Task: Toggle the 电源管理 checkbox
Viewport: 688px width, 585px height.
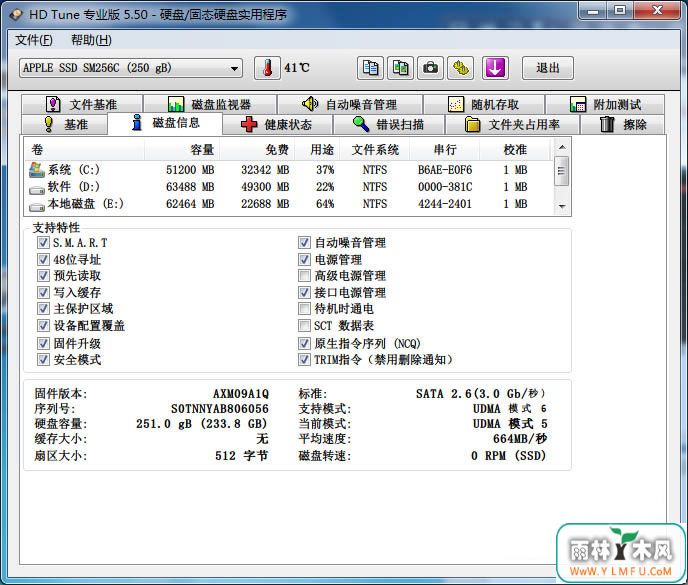Action: pos(304,259)
